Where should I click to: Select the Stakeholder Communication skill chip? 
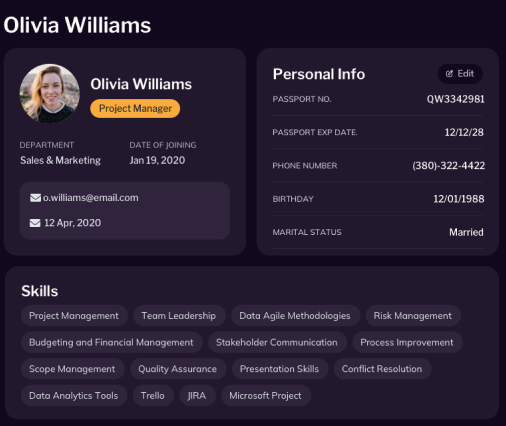[x=277, y=342]
